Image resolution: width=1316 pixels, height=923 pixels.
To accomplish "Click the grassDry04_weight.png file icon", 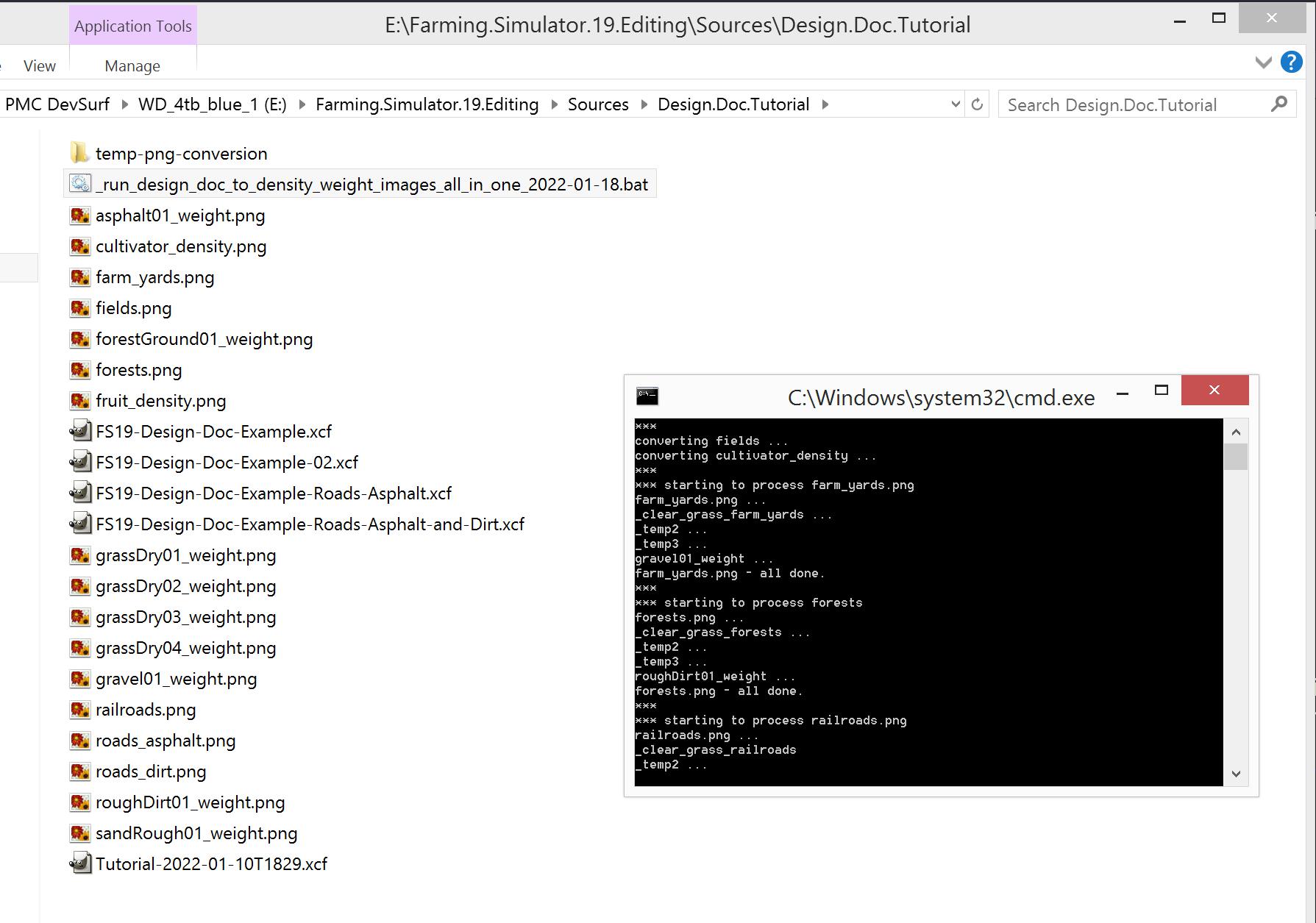I will [x=80, y=648].
